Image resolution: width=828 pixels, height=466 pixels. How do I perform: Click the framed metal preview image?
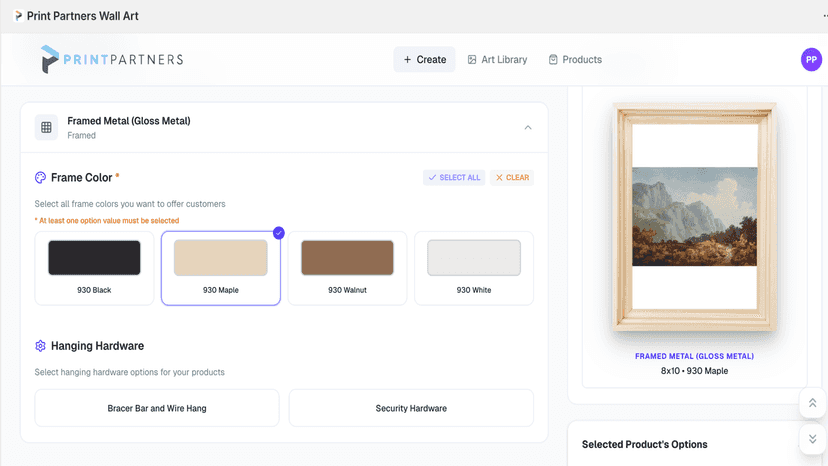tap(694, 217)
